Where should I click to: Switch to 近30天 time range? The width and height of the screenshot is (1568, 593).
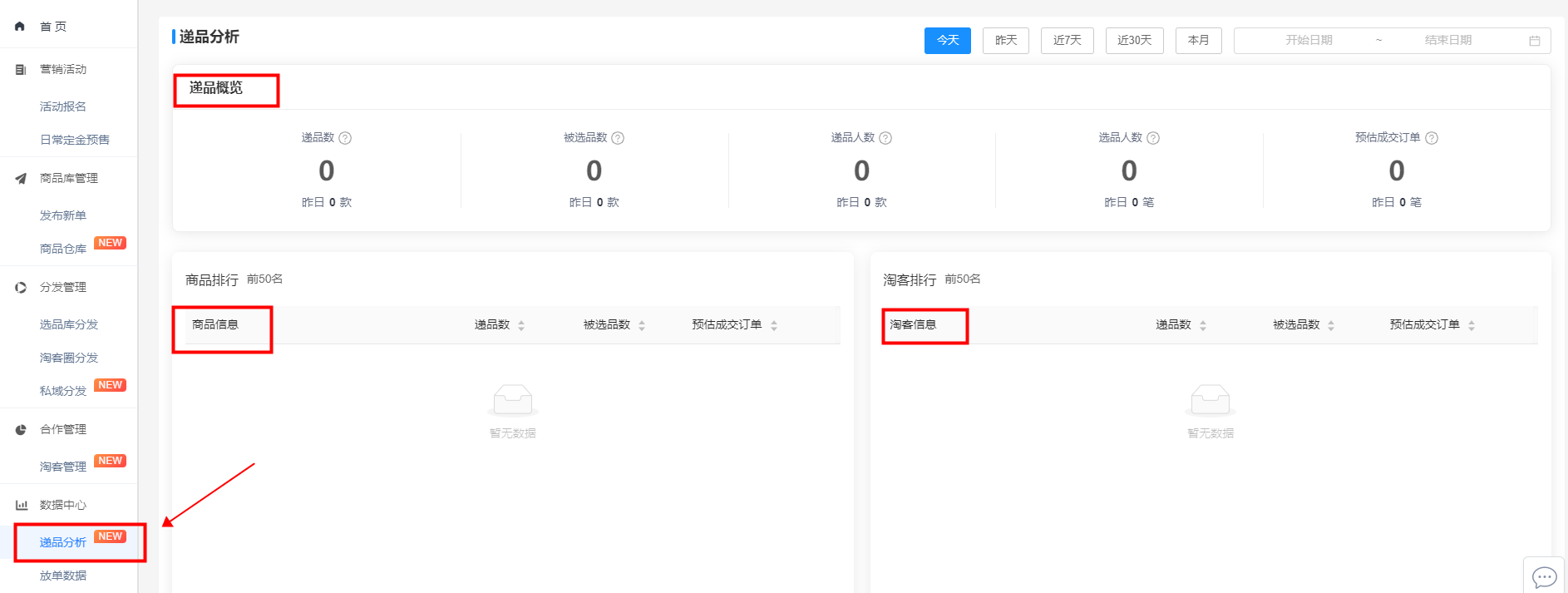pos(1134,41)
